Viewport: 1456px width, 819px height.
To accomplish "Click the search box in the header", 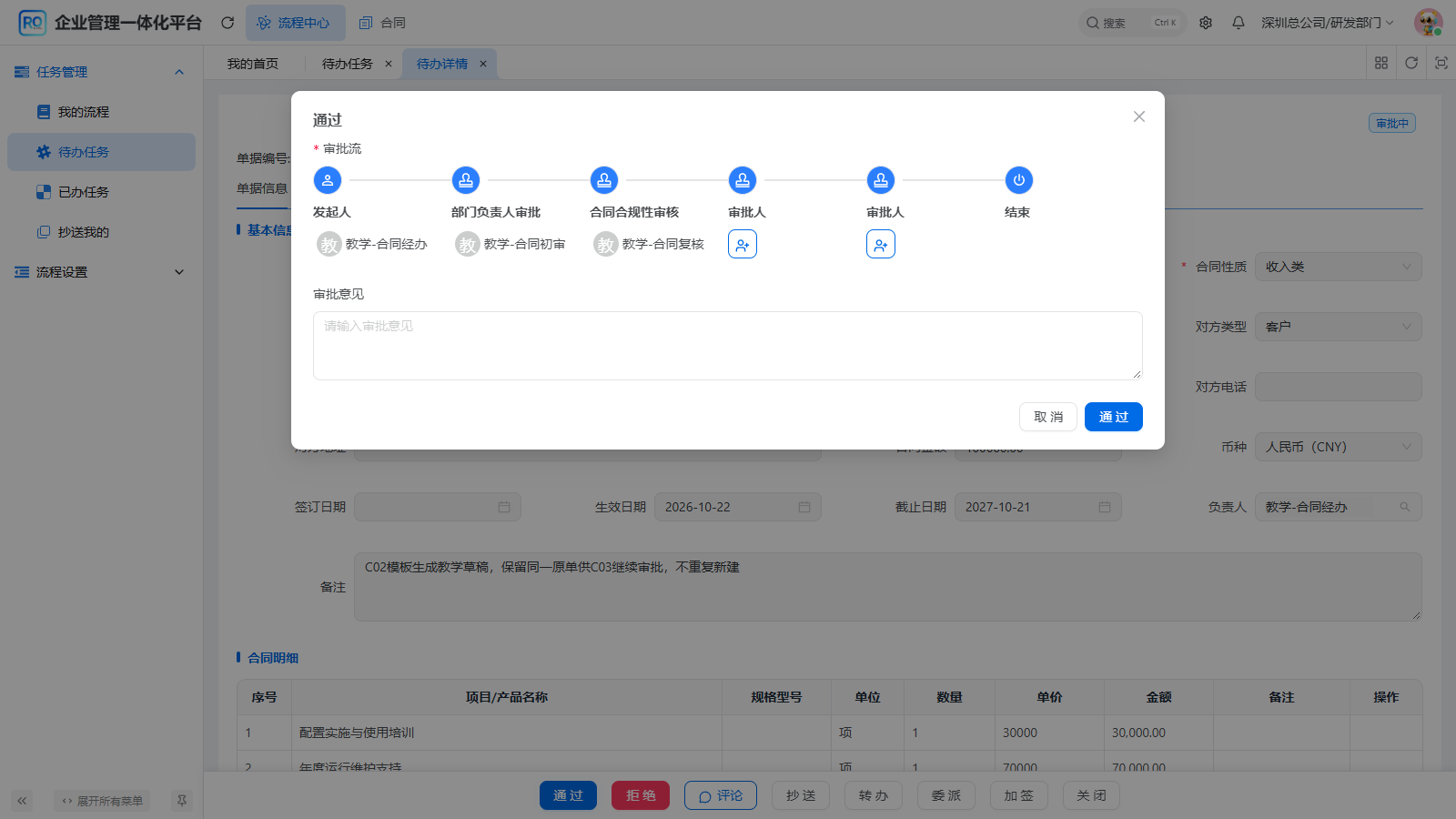I will (x=1133, y=23).
